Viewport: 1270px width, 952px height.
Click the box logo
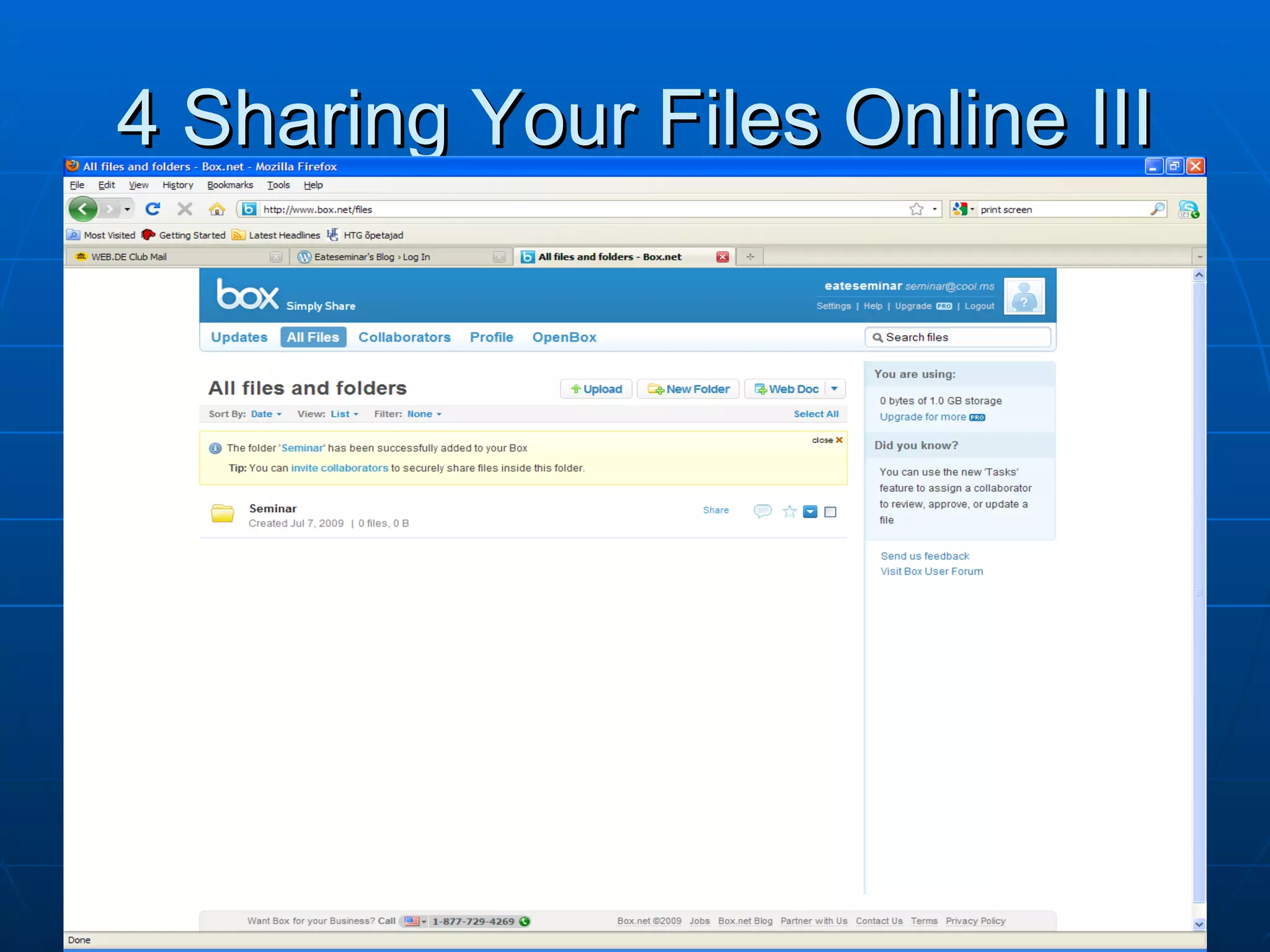click(x=247, y=294)
